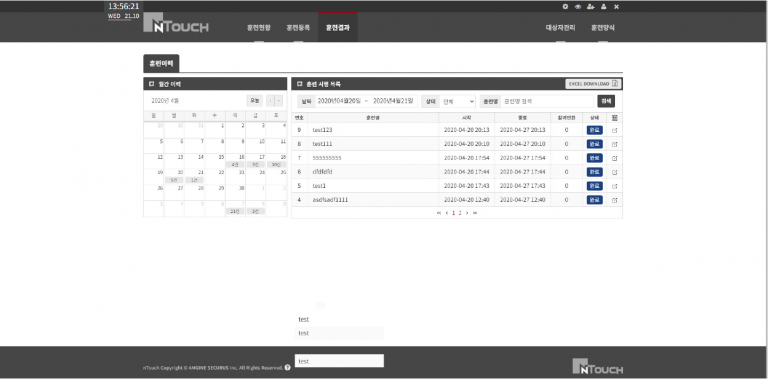Image resolution: width=768 pixels, height=379 pixels.
Task: Go to page 2 in pagination
Action: [460, 213]
